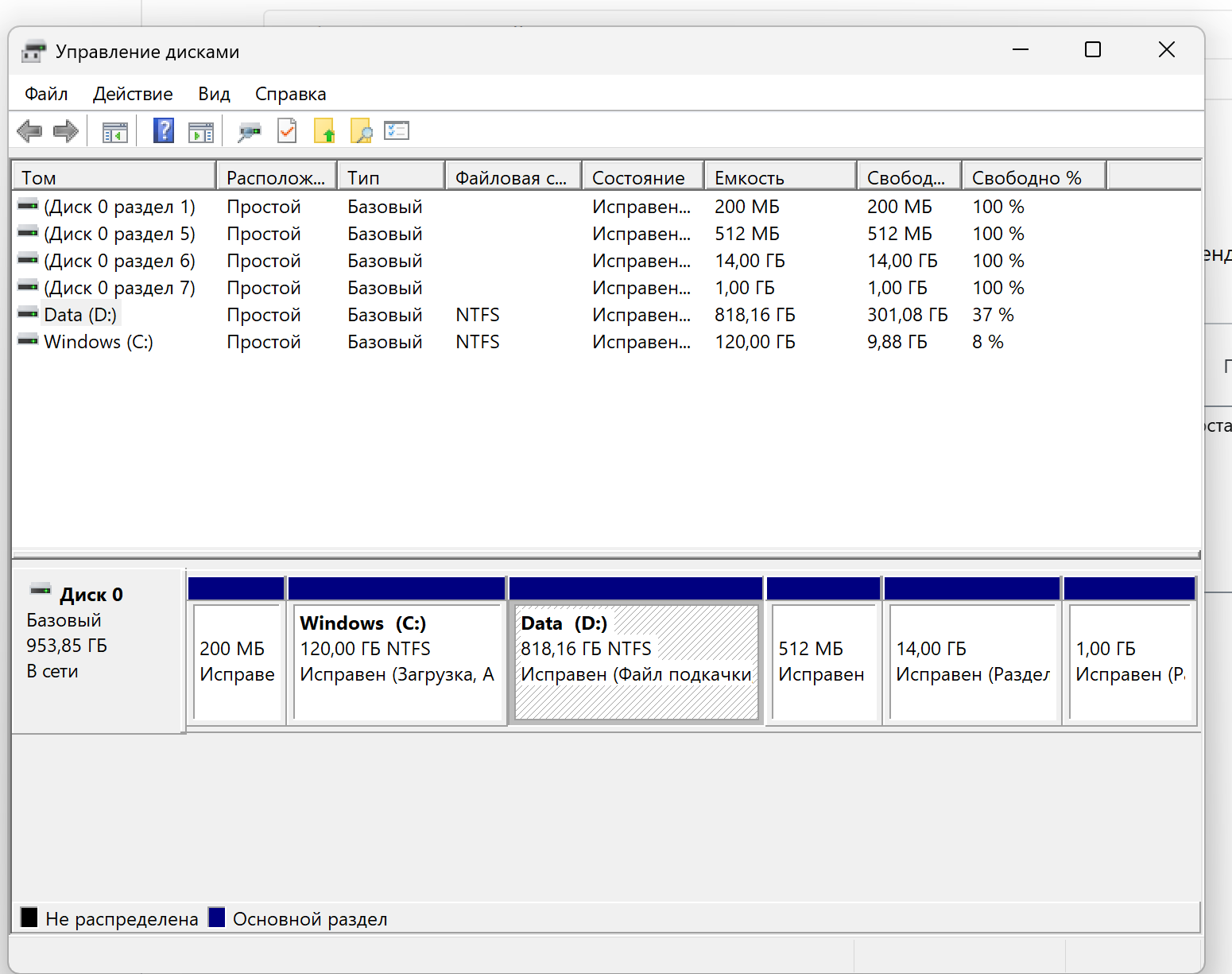The width and height of the screenshot is (1232, 974).
Task: Click the 301,08 ГБ free space cell
Action: 908,315
